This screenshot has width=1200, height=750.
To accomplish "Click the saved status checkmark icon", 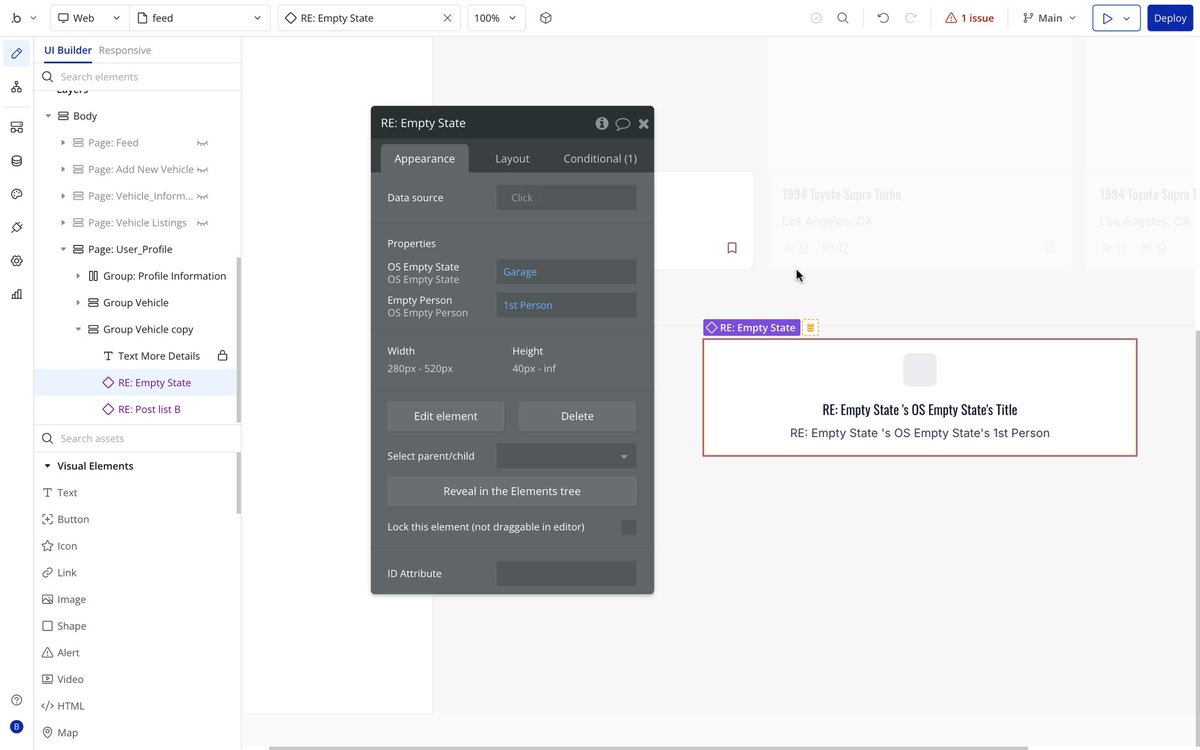I will tap(816, 18).
